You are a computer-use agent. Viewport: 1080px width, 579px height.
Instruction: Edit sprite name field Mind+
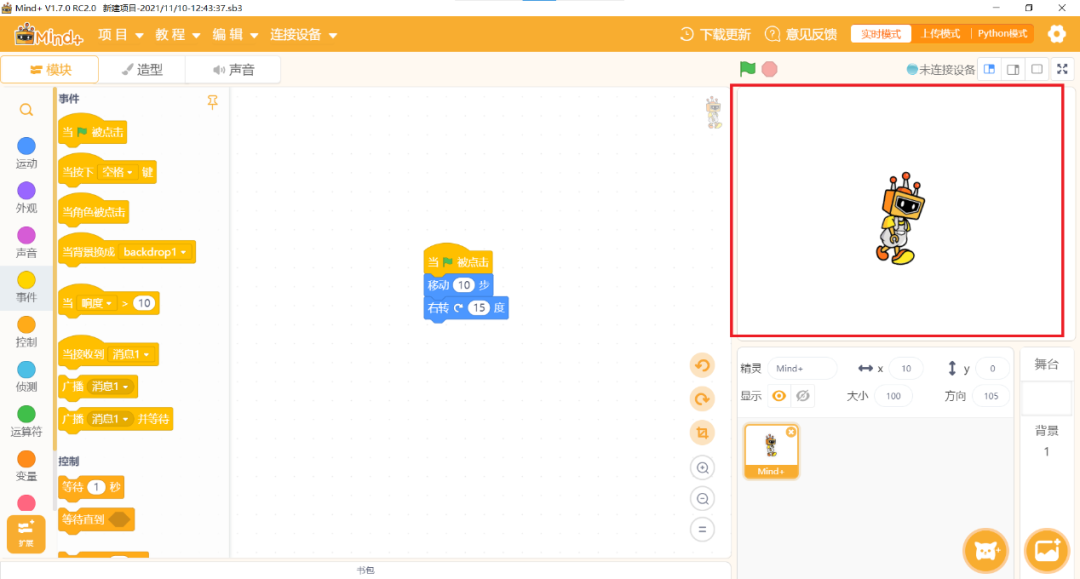(802, 368)
